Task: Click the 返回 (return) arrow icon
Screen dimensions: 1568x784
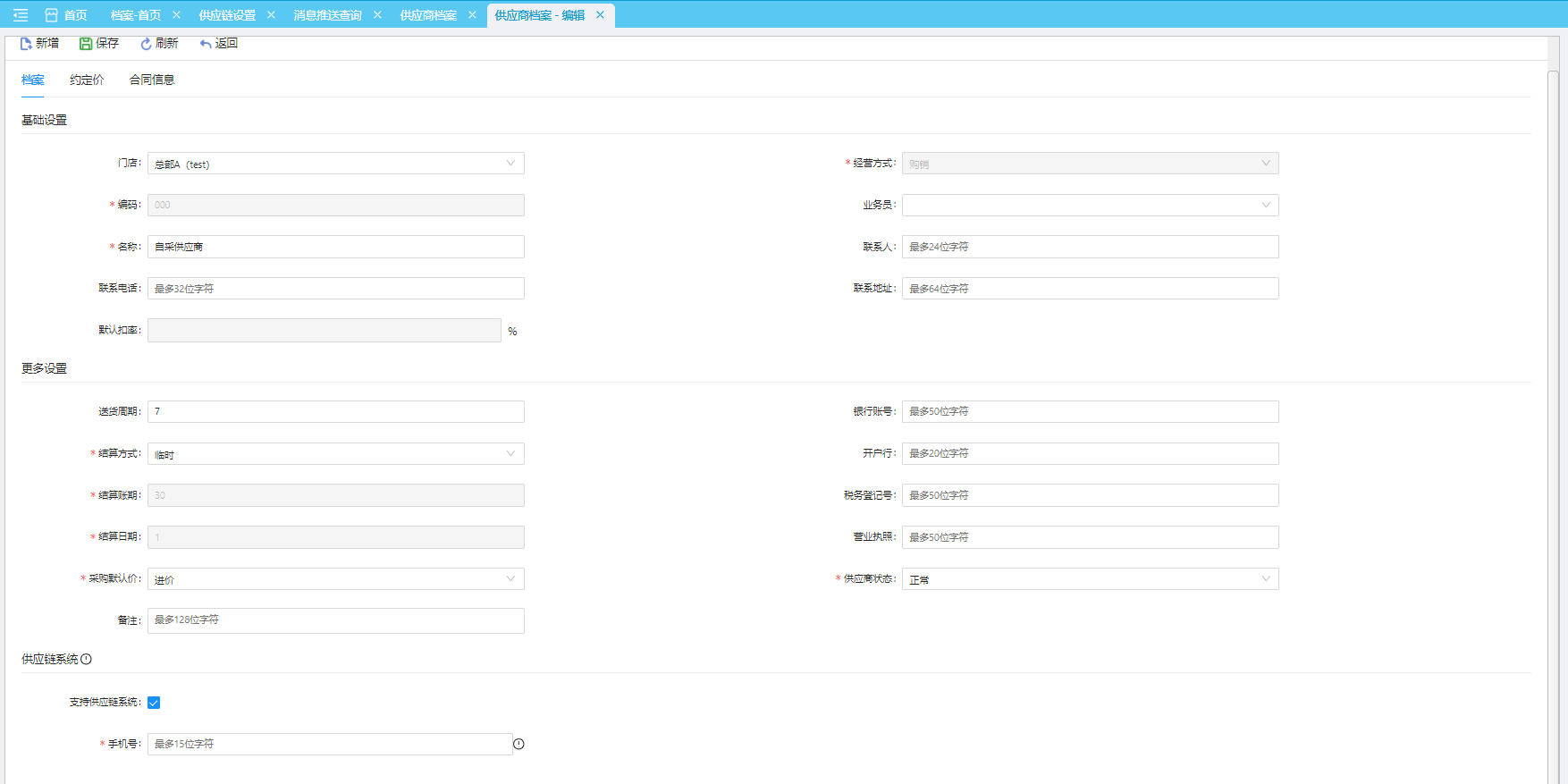Action: pos(206,44)
